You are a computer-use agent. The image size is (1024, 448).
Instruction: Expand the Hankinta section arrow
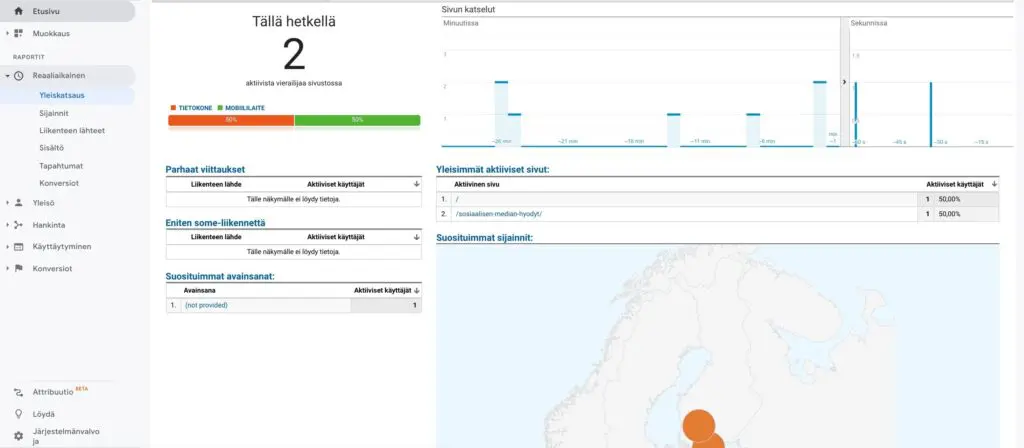pos(7,224)
